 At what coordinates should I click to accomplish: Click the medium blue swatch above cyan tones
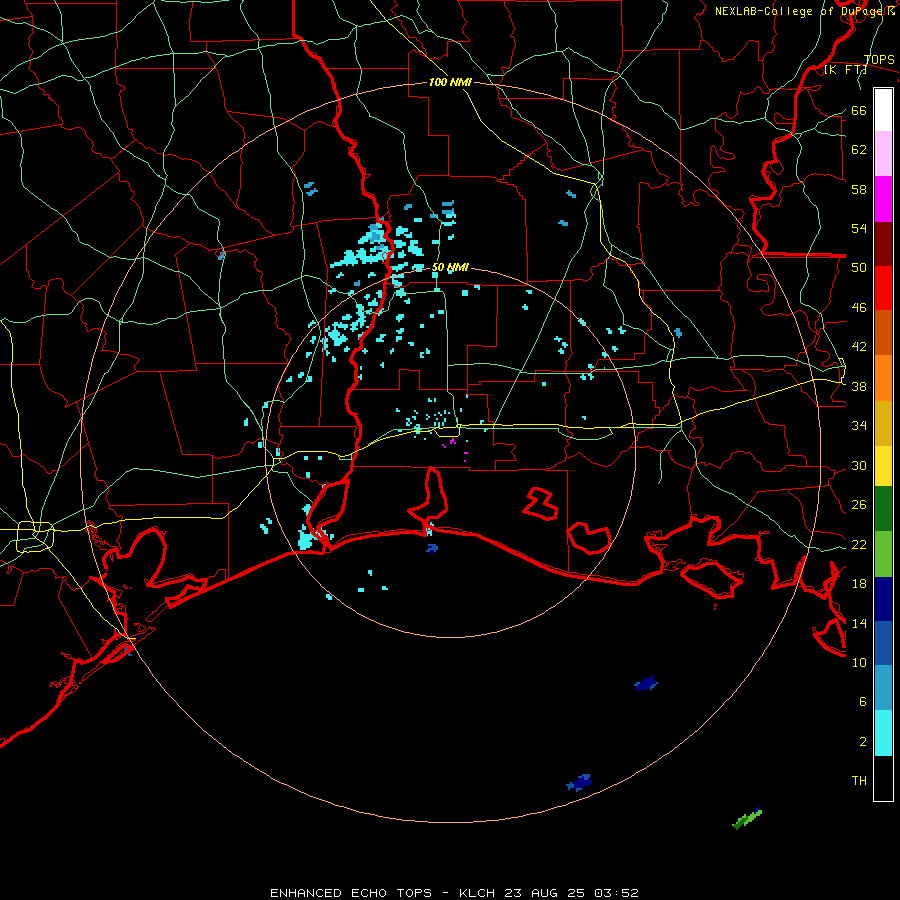click(883, 643)
